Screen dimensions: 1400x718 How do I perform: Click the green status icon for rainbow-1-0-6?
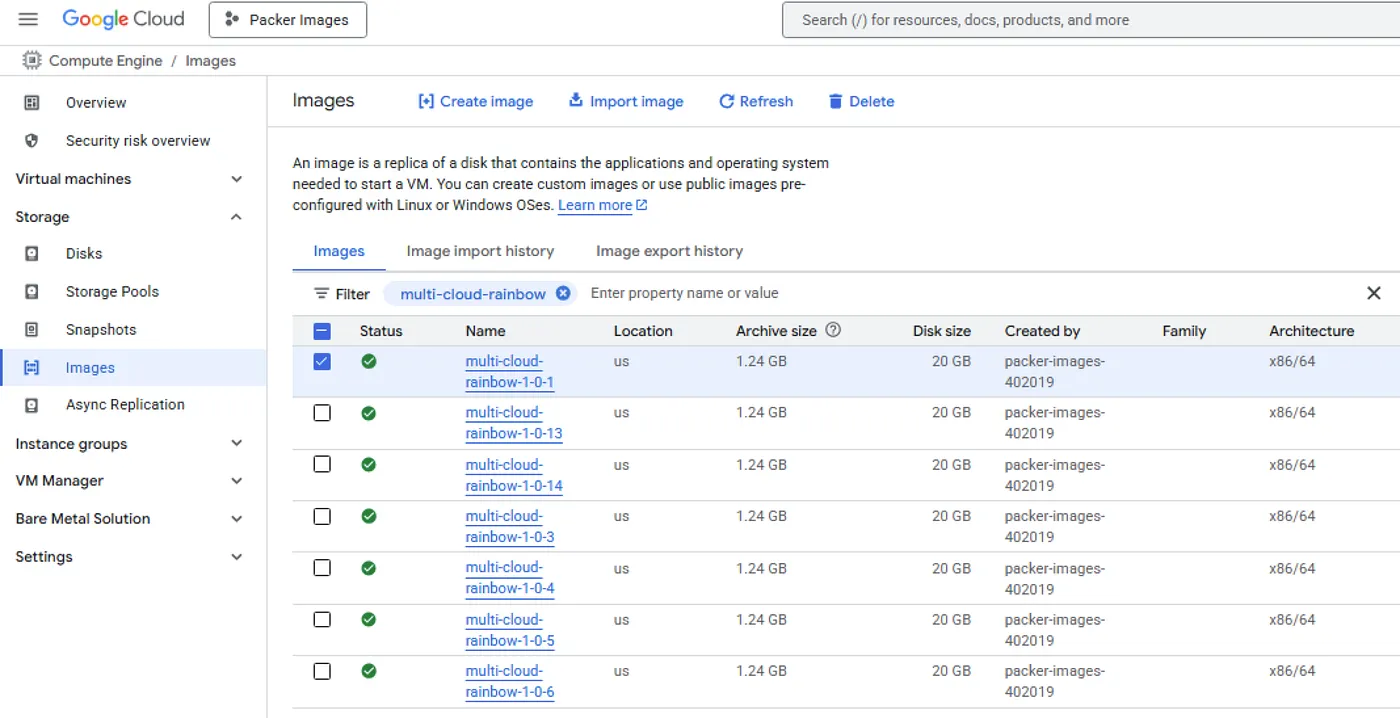point(369,671)
